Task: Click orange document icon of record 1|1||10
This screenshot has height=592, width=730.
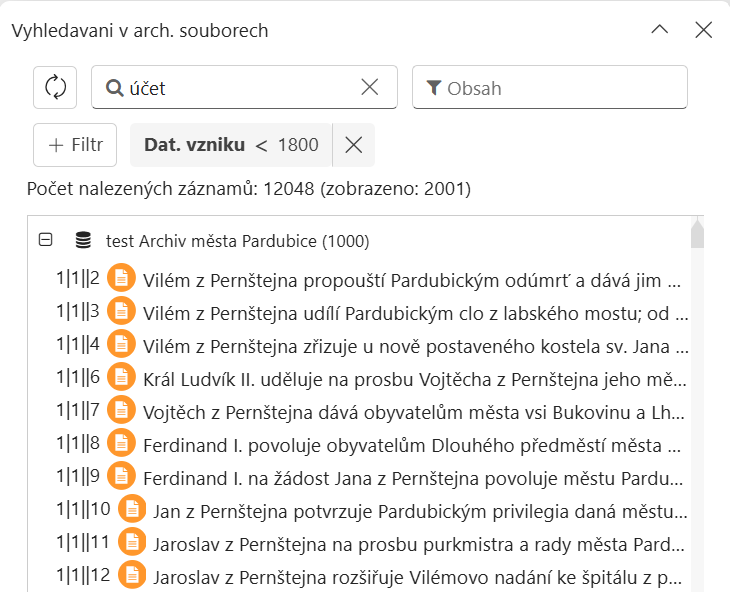Action: tap(131, 509)
